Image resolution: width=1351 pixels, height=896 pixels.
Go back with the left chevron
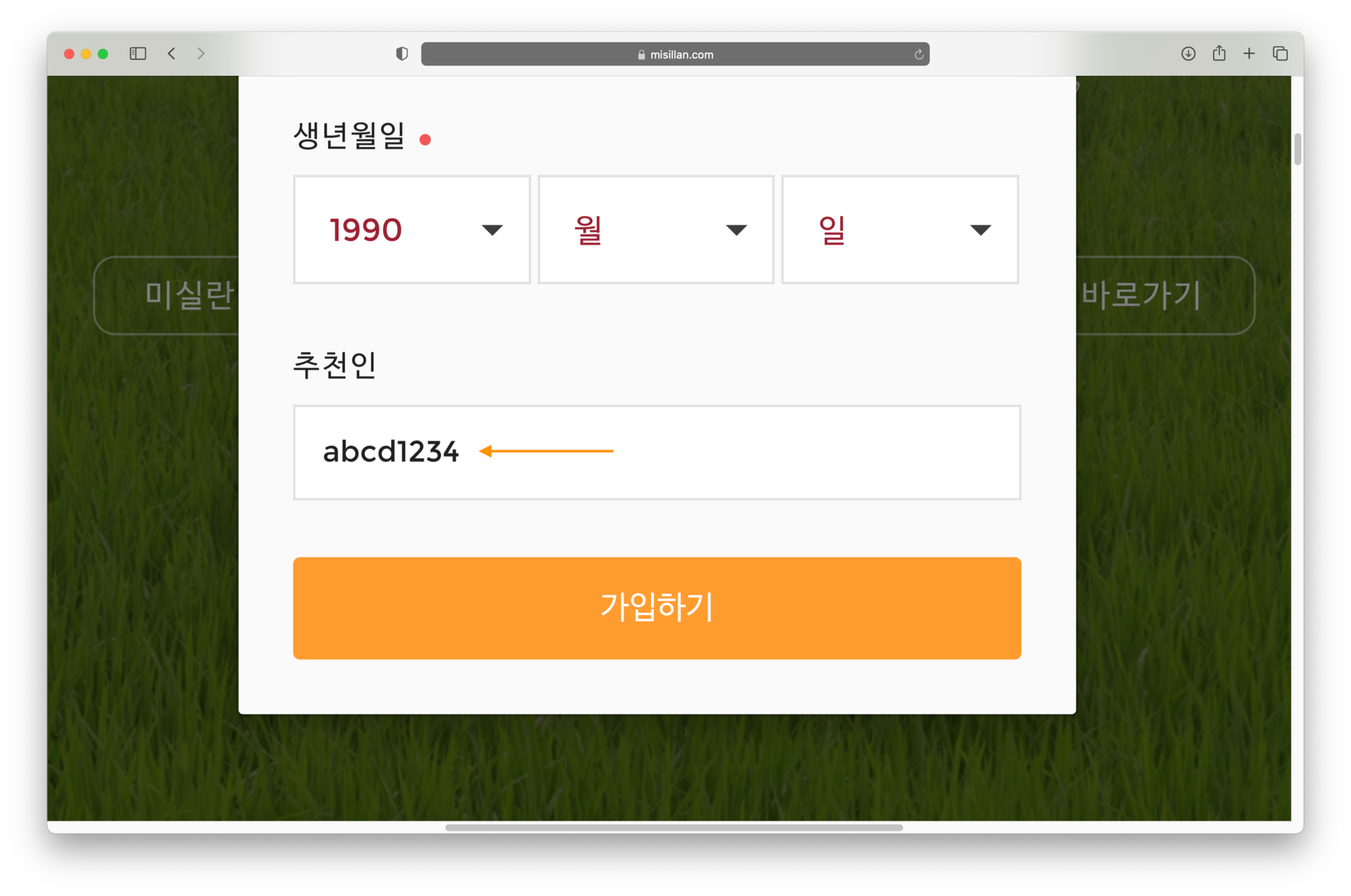pos(172,53)
